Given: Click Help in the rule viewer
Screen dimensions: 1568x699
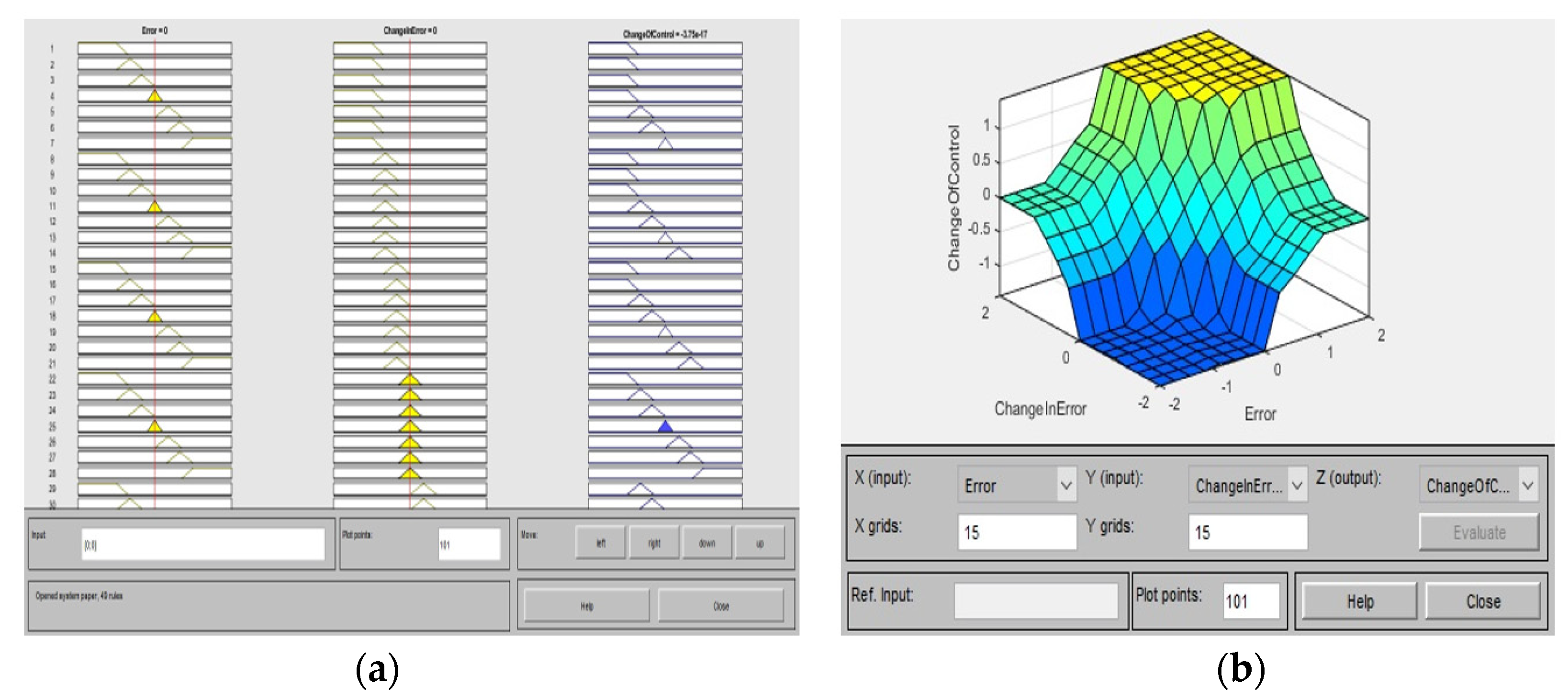Looking at the screenshot, I should 586,606.
